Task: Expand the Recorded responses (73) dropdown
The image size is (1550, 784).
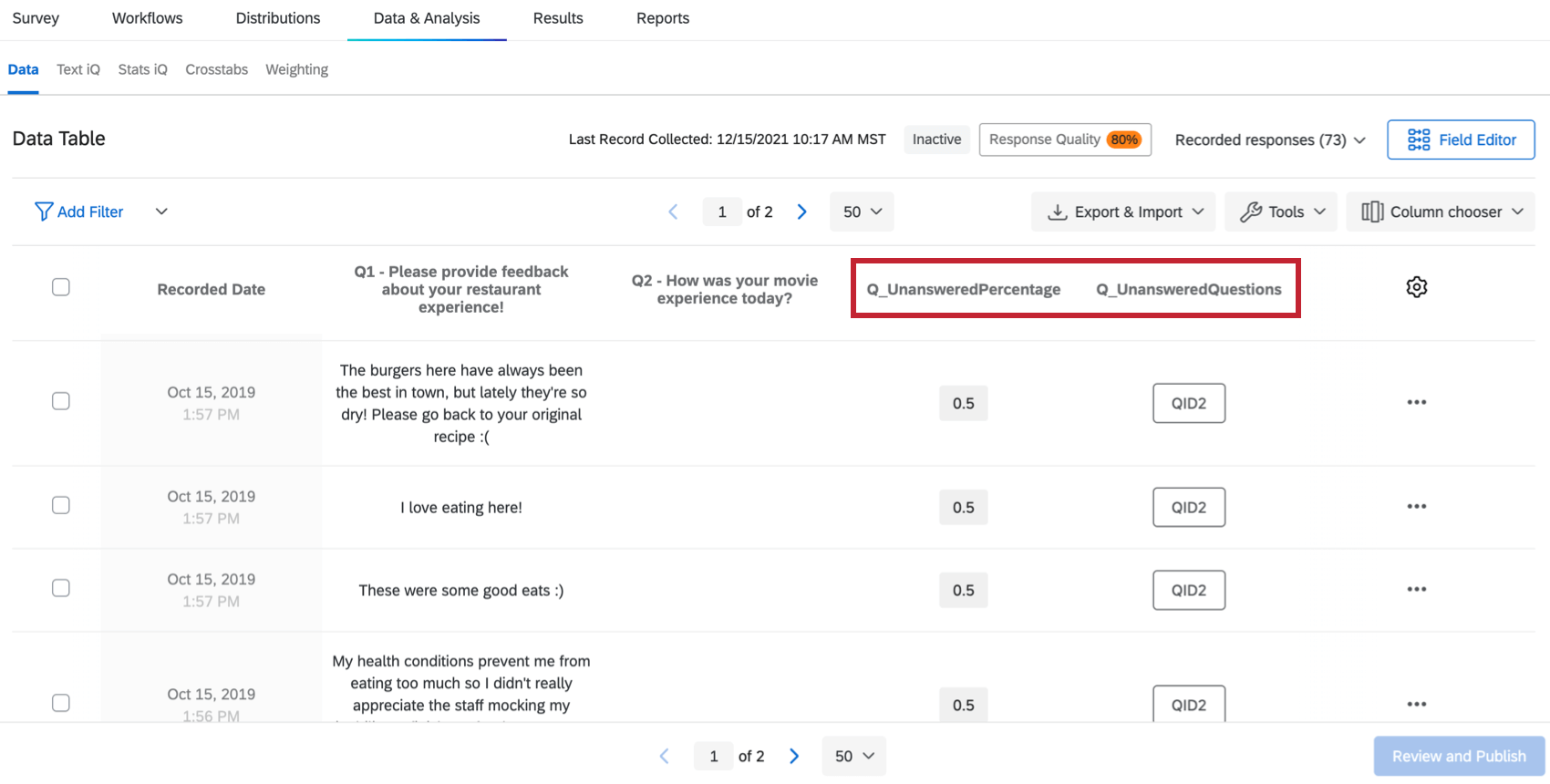Action: 1270,139
